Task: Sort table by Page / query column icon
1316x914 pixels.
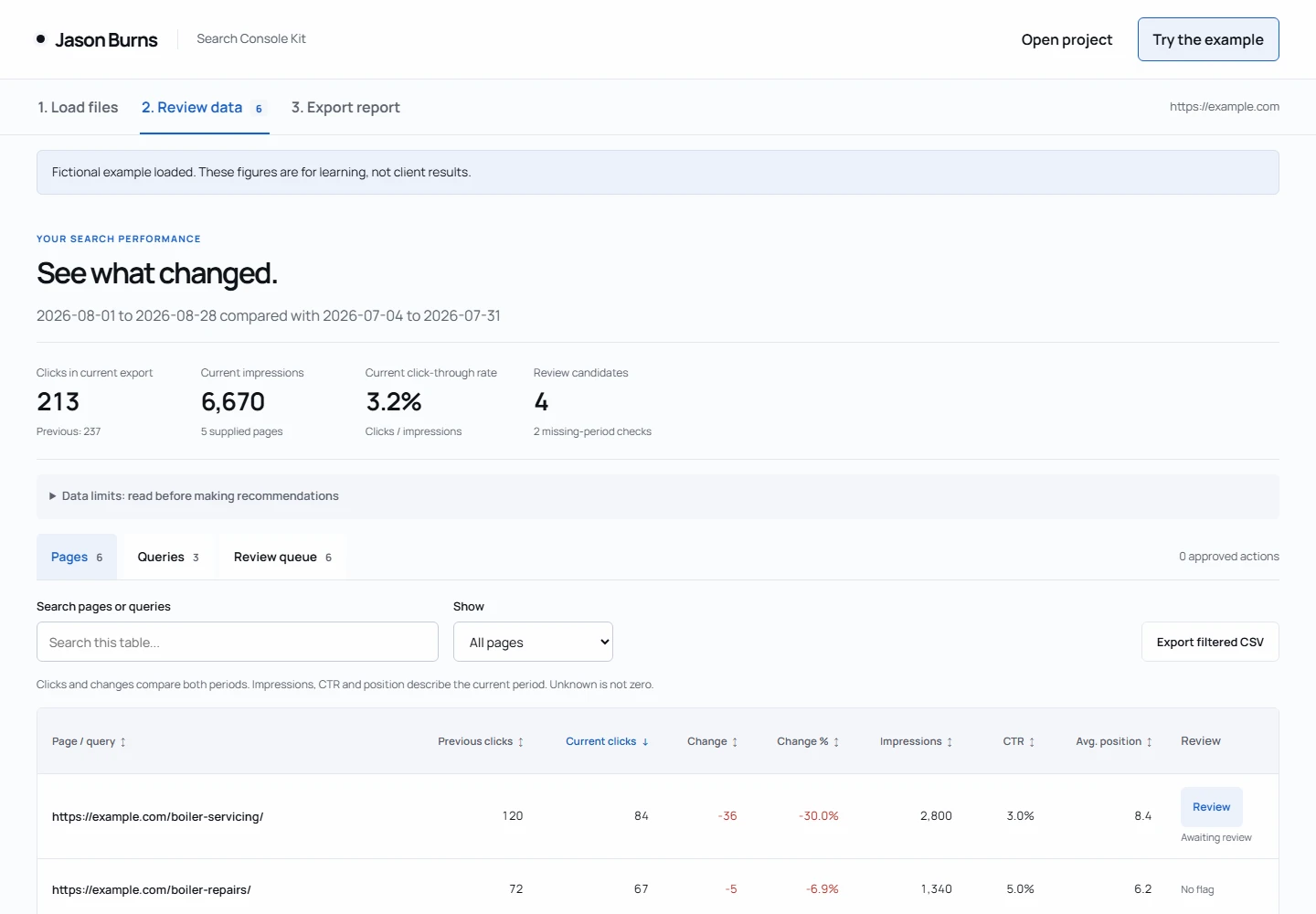Action: [x=122, y=742]
